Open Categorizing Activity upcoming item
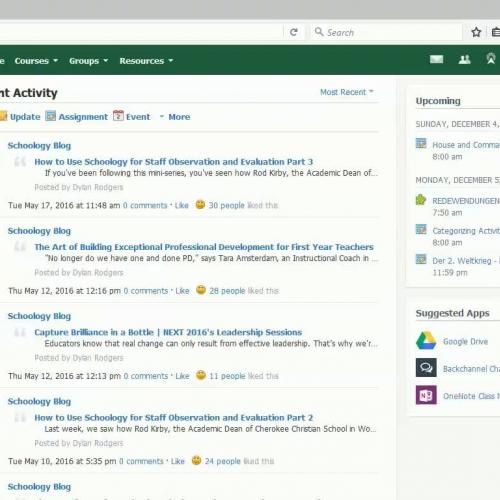This screenshot has height=500, width=500. 466,231
